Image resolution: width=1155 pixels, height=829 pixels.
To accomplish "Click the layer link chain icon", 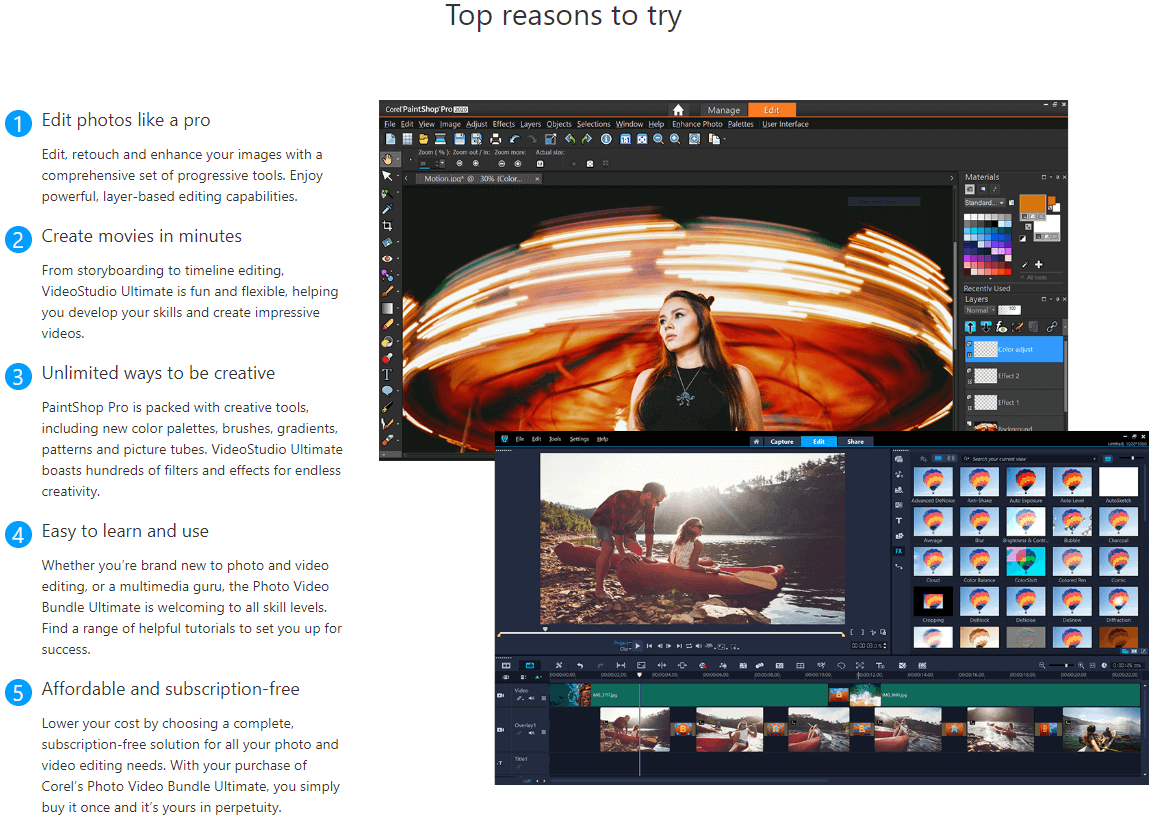I will click(x=1051, y=327).
